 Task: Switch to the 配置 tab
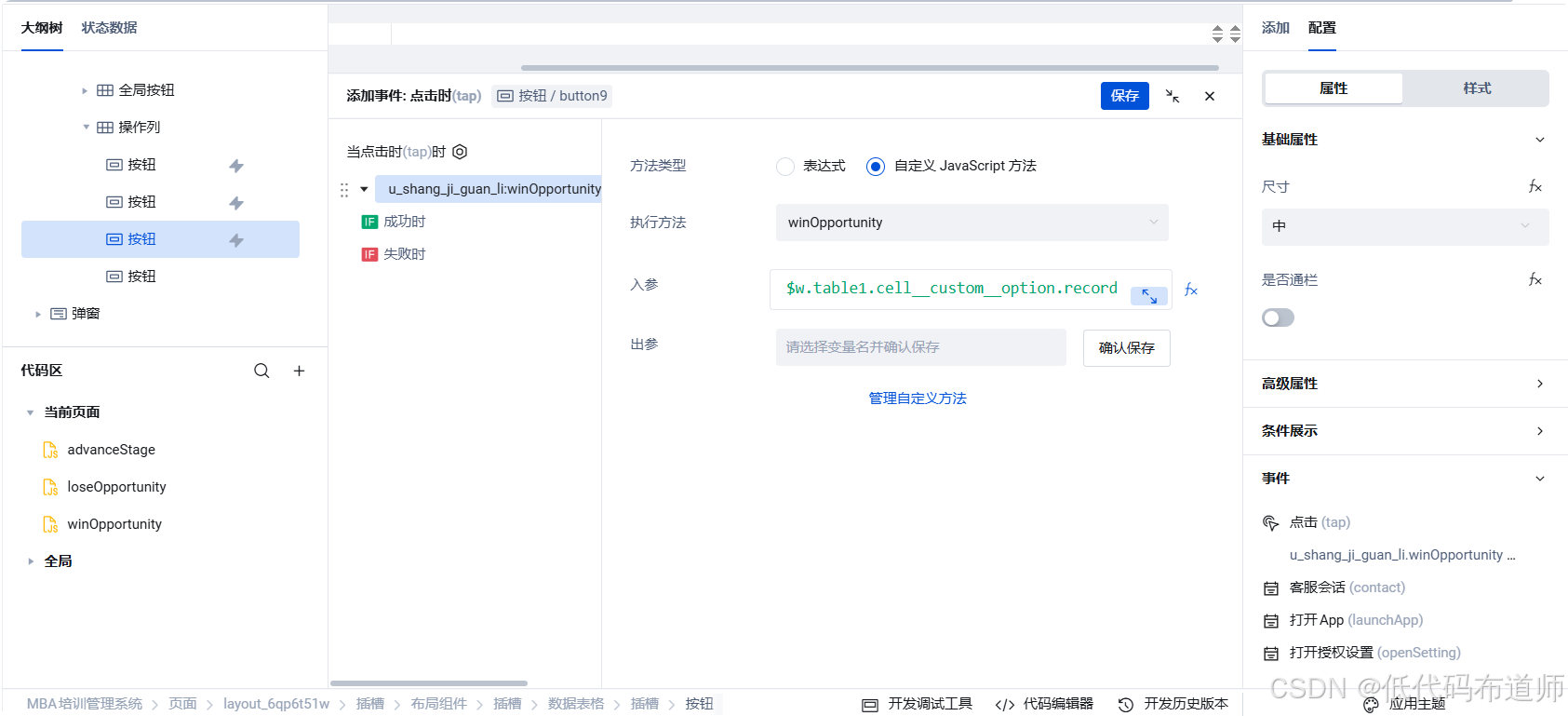point(1322,28)
